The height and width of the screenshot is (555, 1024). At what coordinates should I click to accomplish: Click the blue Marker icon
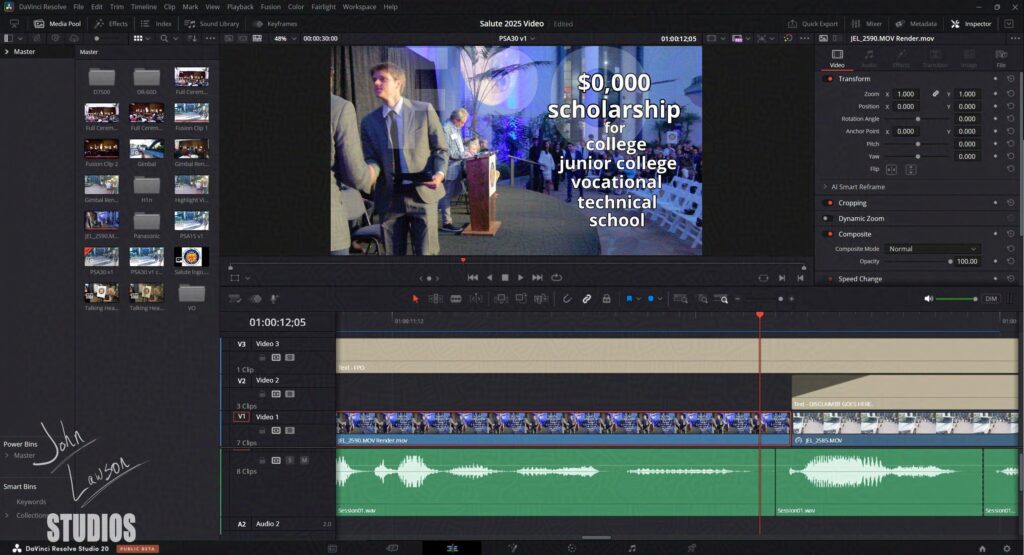point(650,299)
